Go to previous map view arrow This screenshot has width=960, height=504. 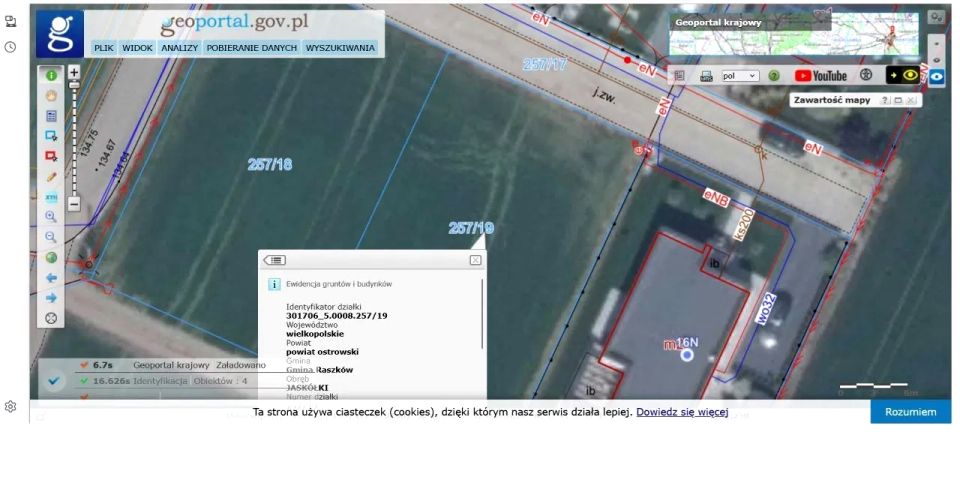[50, 277]
